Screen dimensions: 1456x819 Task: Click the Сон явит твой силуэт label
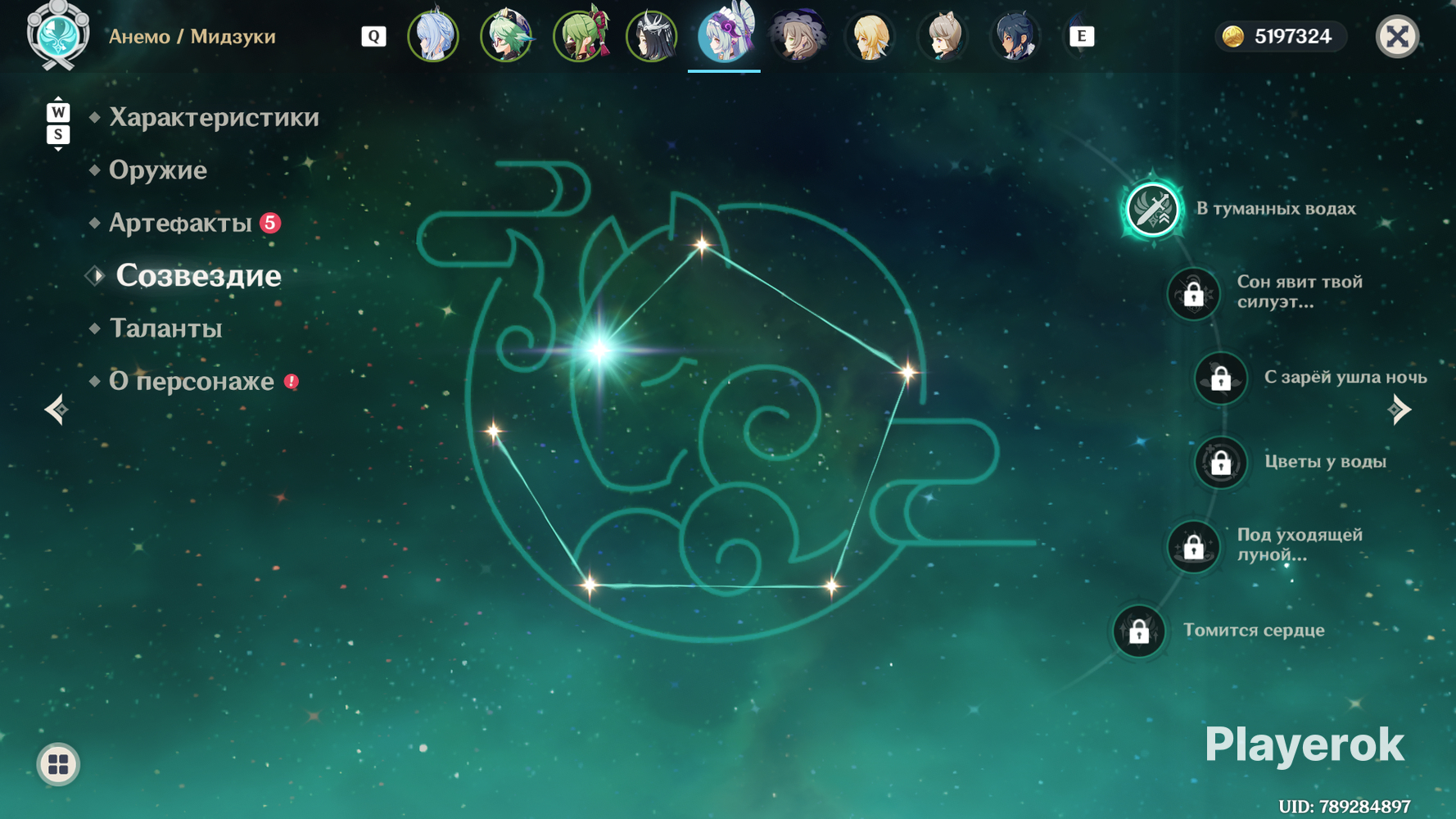coord(1300,292)
